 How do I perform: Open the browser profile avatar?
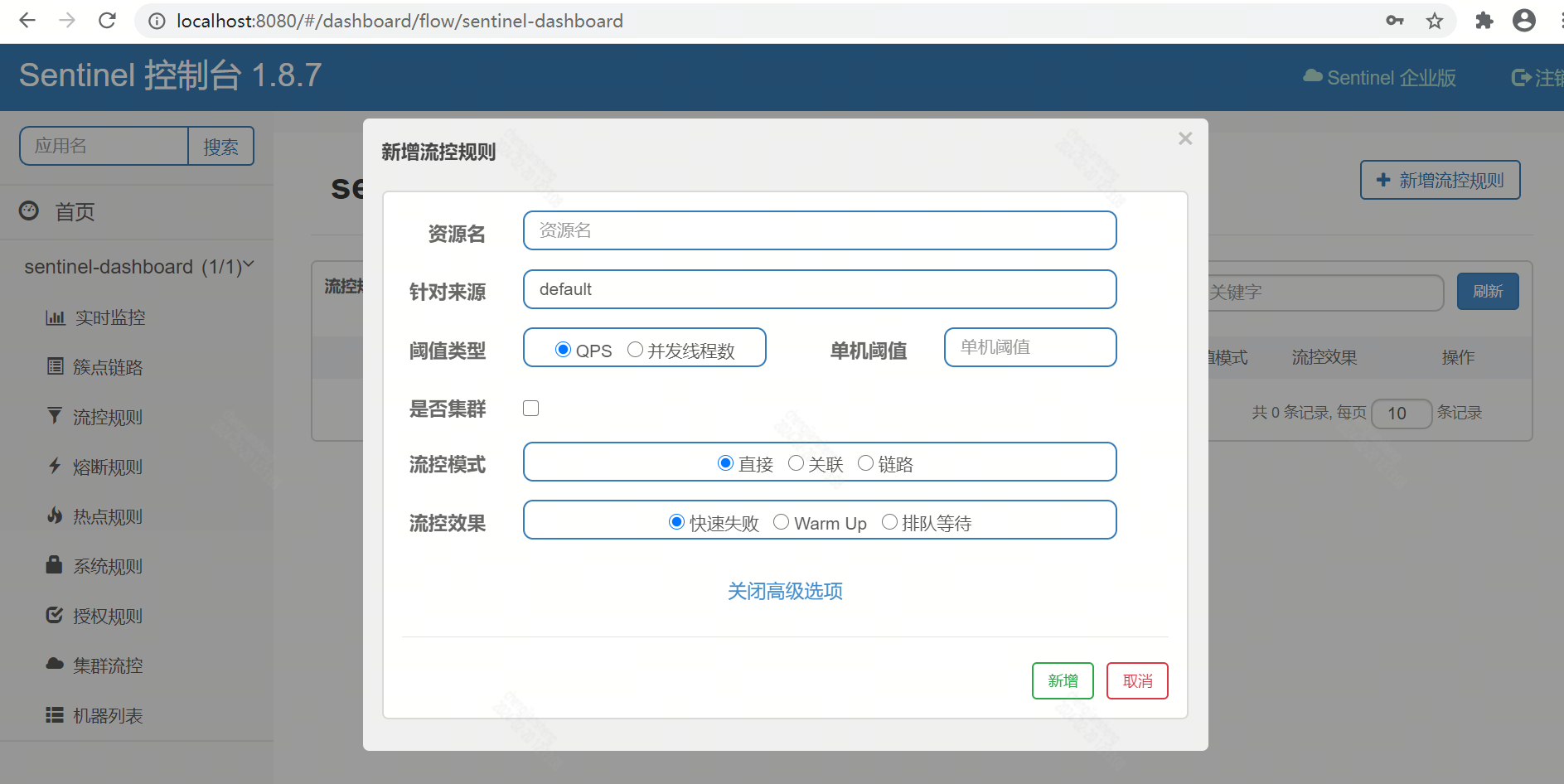point(1524,21)
